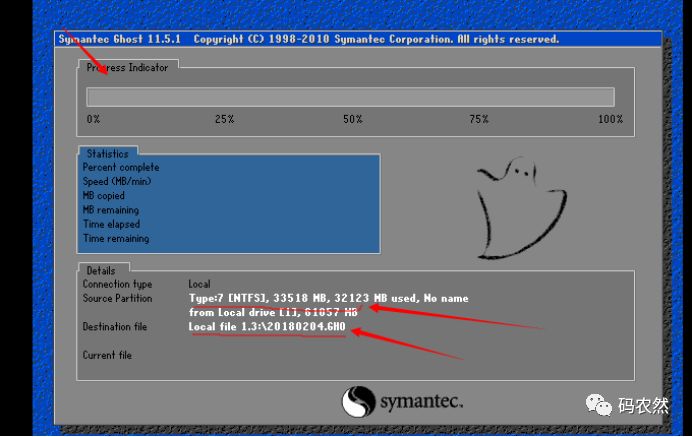The image size is (692, 437).
Task: Click the Local file 1.3:\20180204.GHO value
Action: coord(267,327)
